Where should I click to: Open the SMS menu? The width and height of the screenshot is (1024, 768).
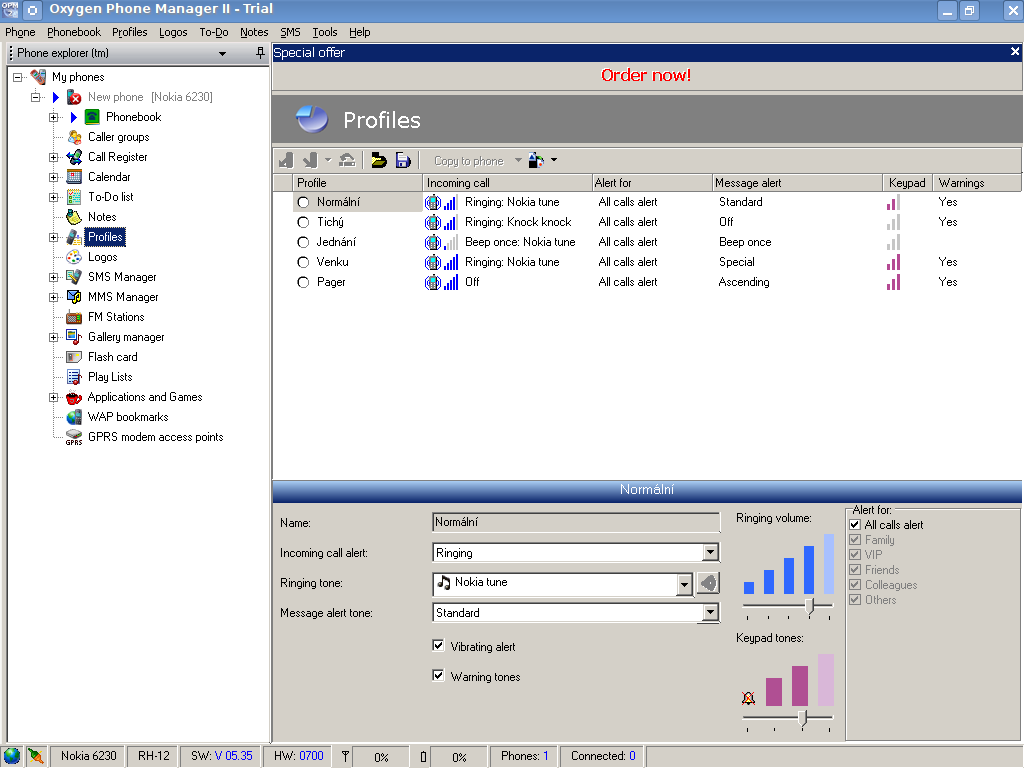click(290, 32)
